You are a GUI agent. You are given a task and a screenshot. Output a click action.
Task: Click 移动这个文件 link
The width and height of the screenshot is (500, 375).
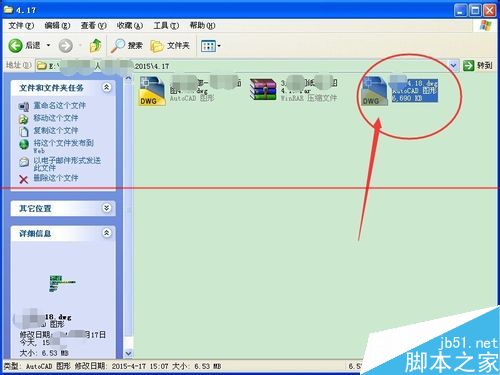(56, 118)
